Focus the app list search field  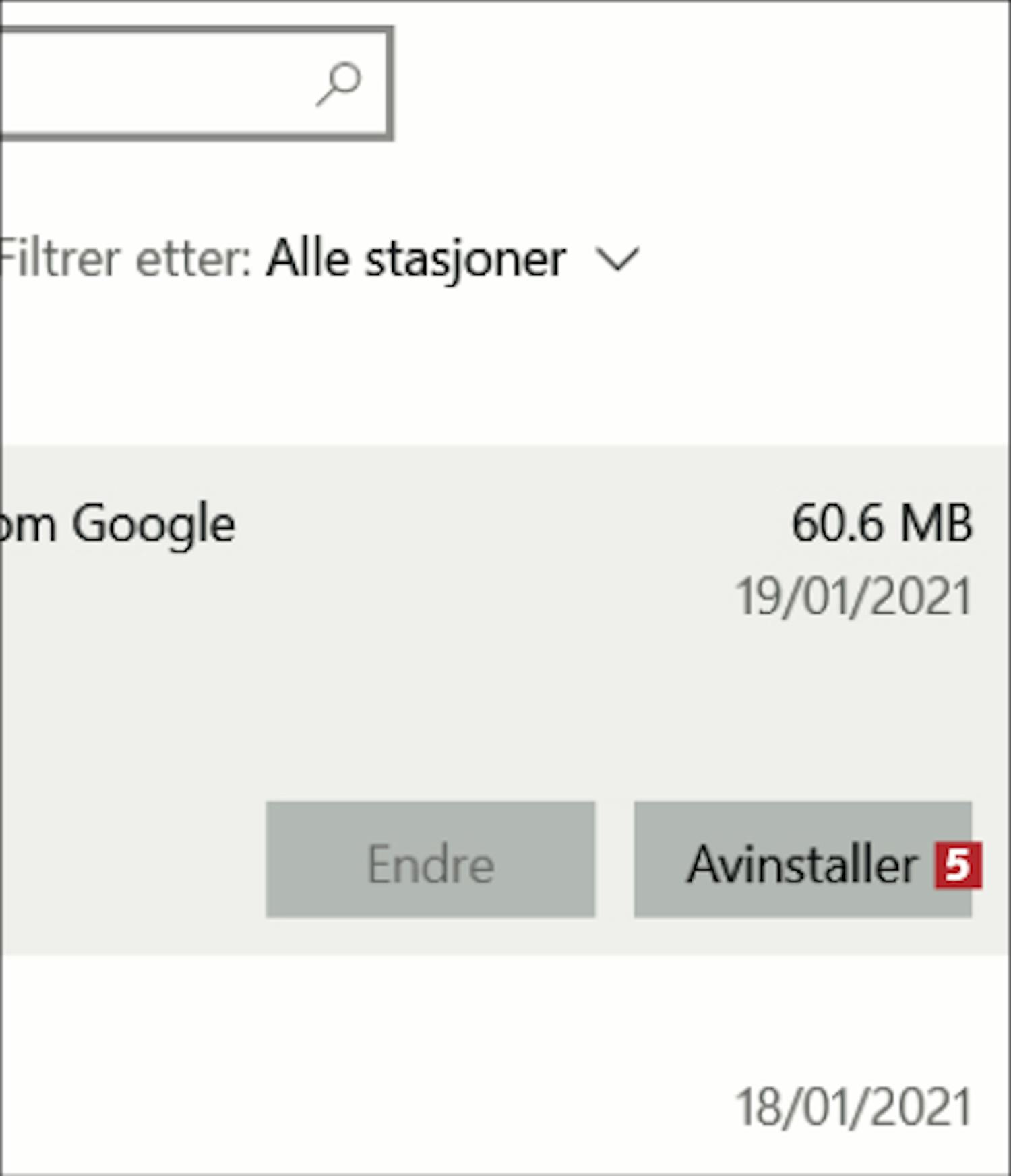(155, 84)
